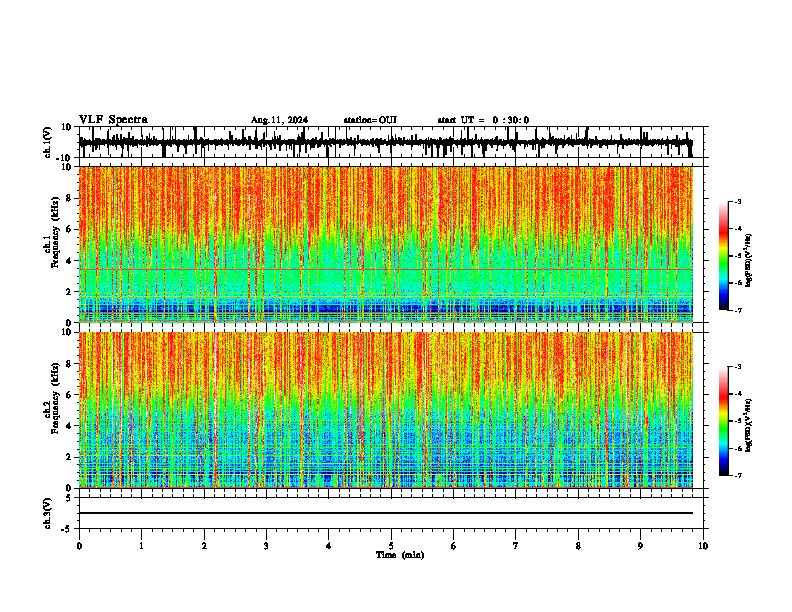The height and width of the screenshot is (612, 792).
Task: Click the "1" minute tick on time axis
Action: 141,546
